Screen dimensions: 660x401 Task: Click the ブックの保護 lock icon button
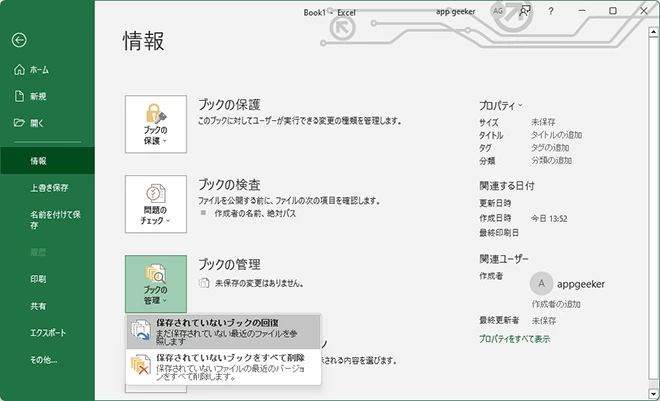(x=156, y=124)
